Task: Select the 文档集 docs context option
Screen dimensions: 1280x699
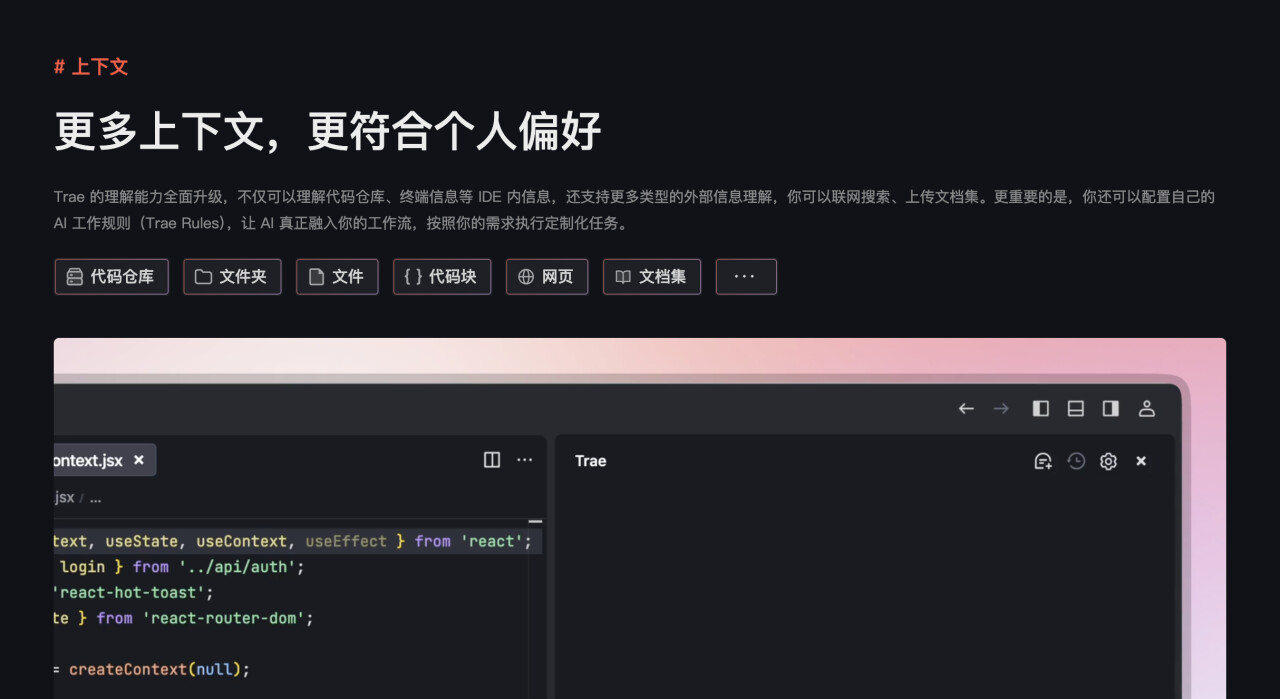Action: click(652, 276)
